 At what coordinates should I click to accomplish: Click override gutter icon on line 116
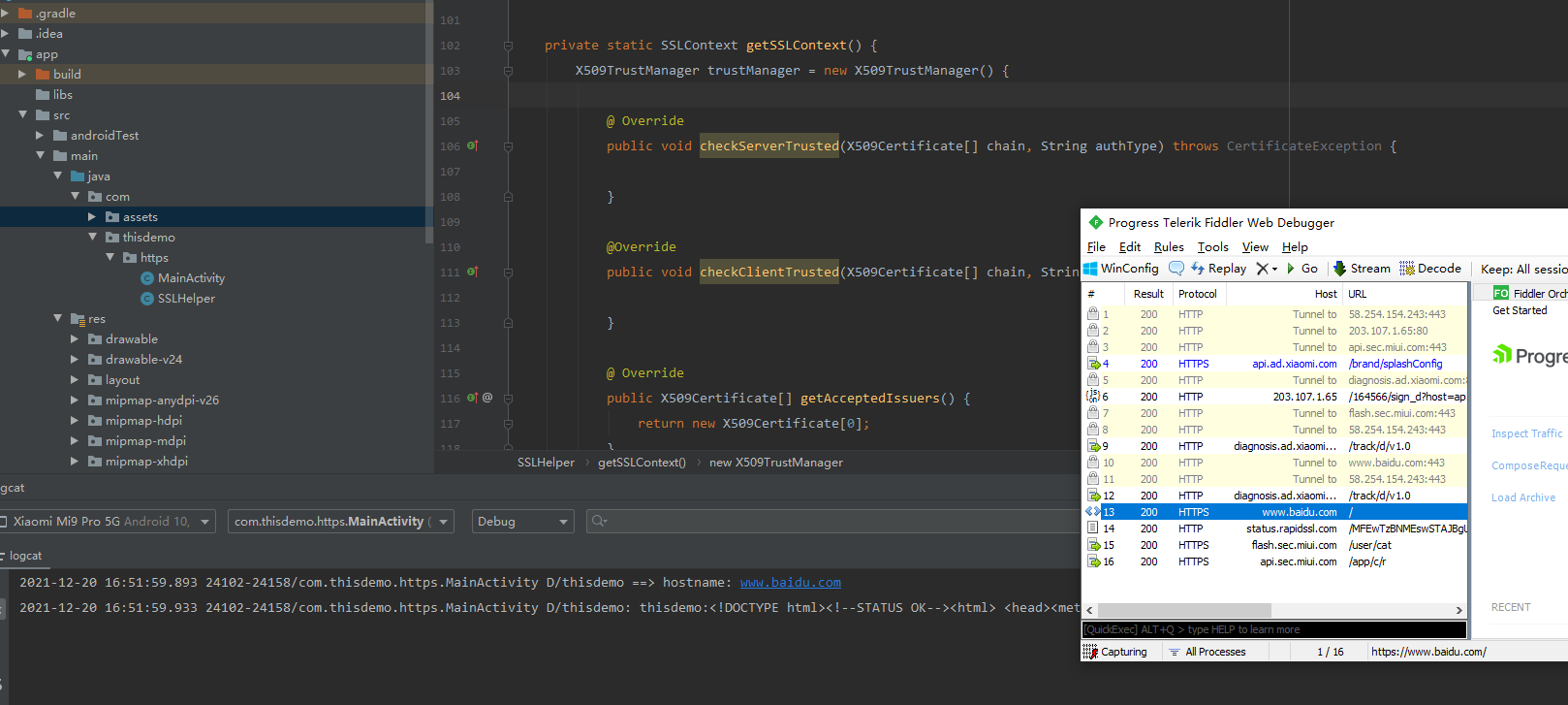(x=473, y=398)
